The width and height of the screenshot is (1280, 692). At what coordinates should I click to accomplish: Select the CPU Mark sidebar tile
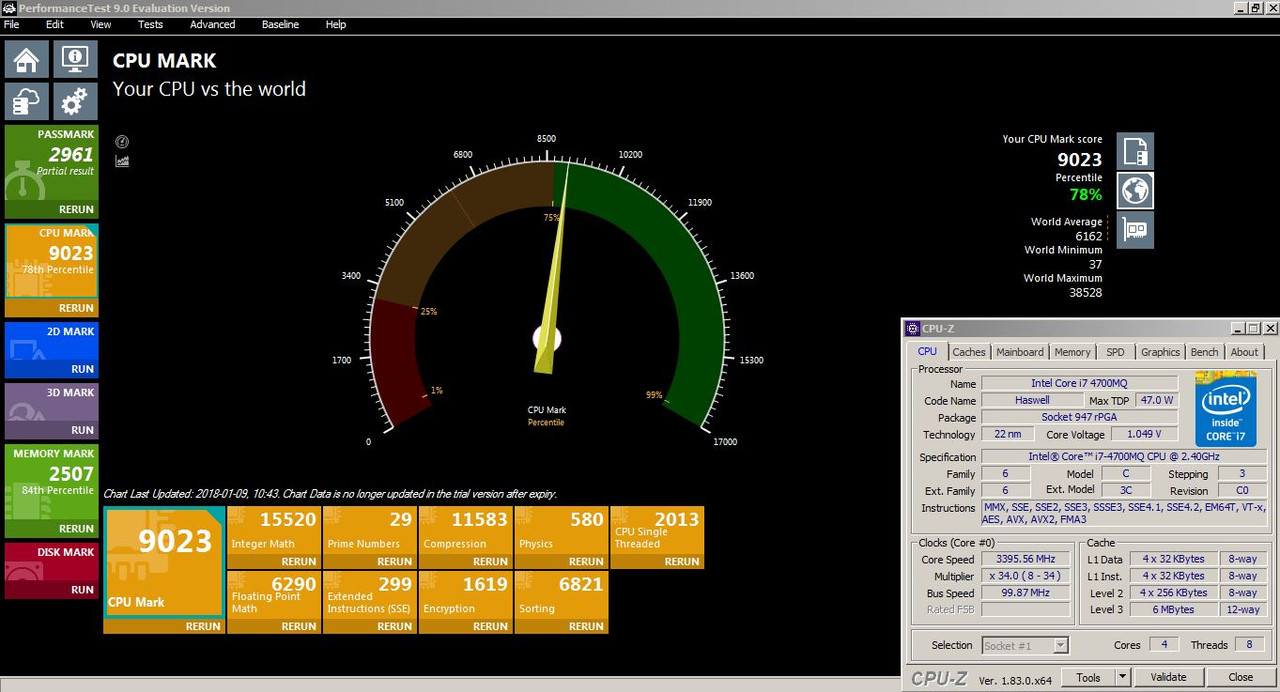[x=51, y=261]
